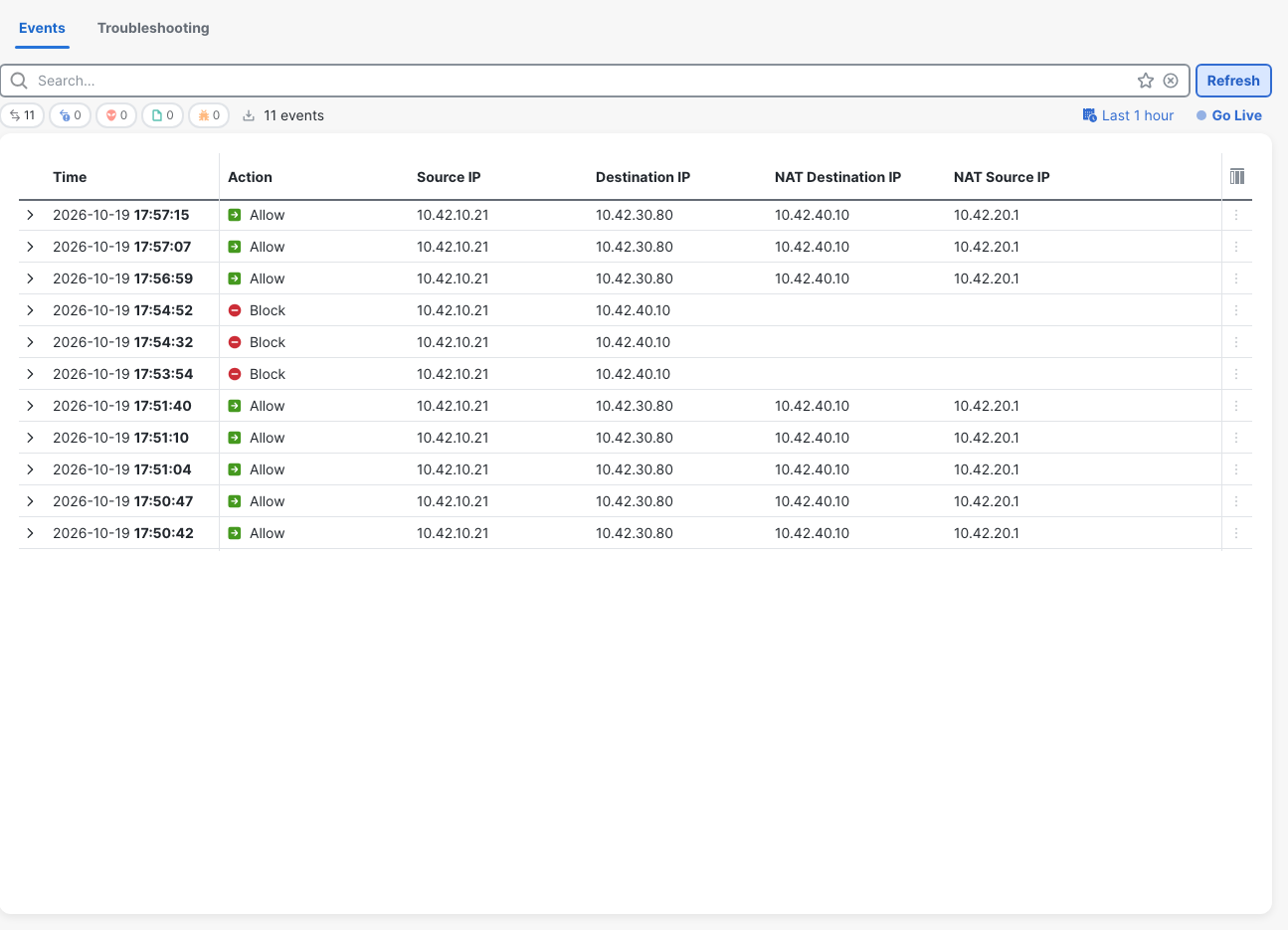Click NAT Destination IP 10.42.40.10 in the 17:51:10 row
The width and height of the screenshot is (1288, 930).
[x=812, y=438]
